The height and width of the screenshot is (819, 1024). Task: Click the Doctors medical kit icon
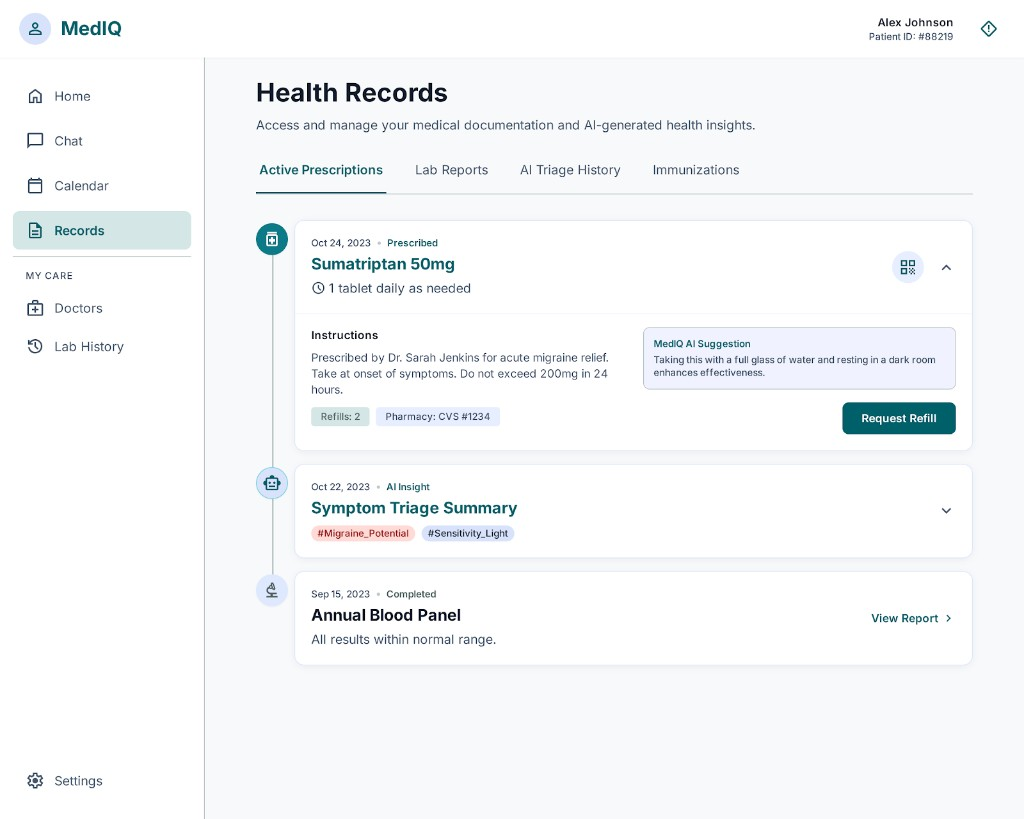click(x=35, y=308)
